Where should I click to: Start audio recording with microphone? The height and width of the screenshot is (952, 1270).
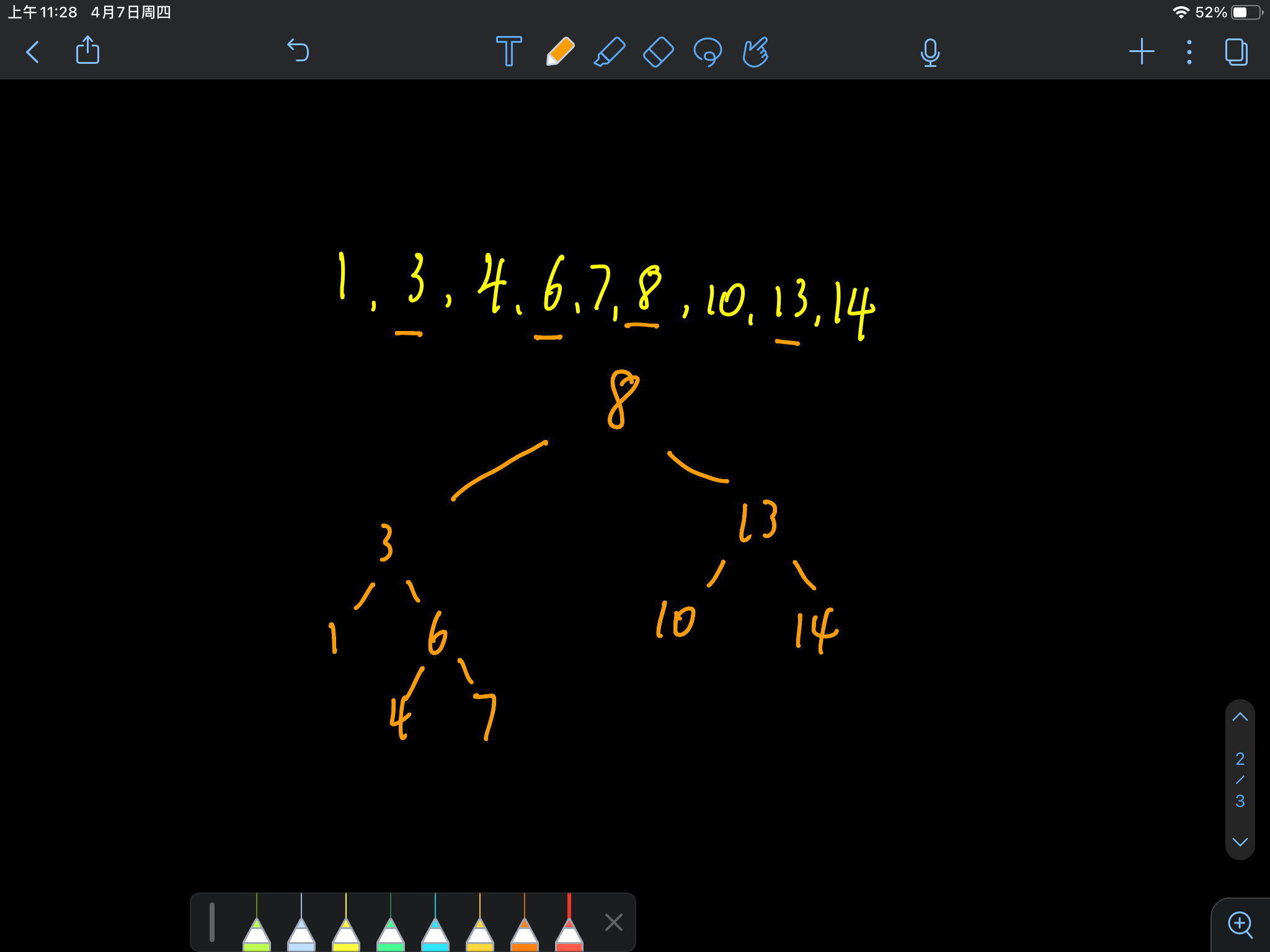(930, 52)
